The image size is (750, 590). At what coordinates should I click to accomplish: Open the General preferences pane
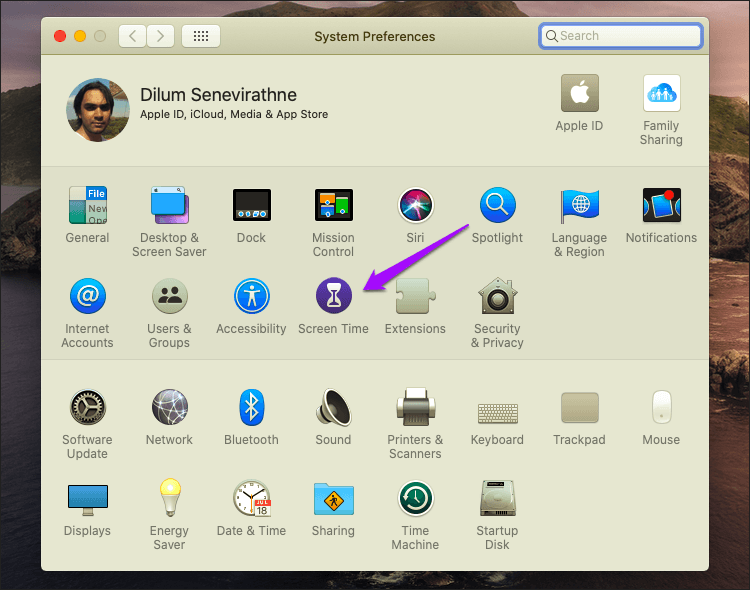pos(88,205)
